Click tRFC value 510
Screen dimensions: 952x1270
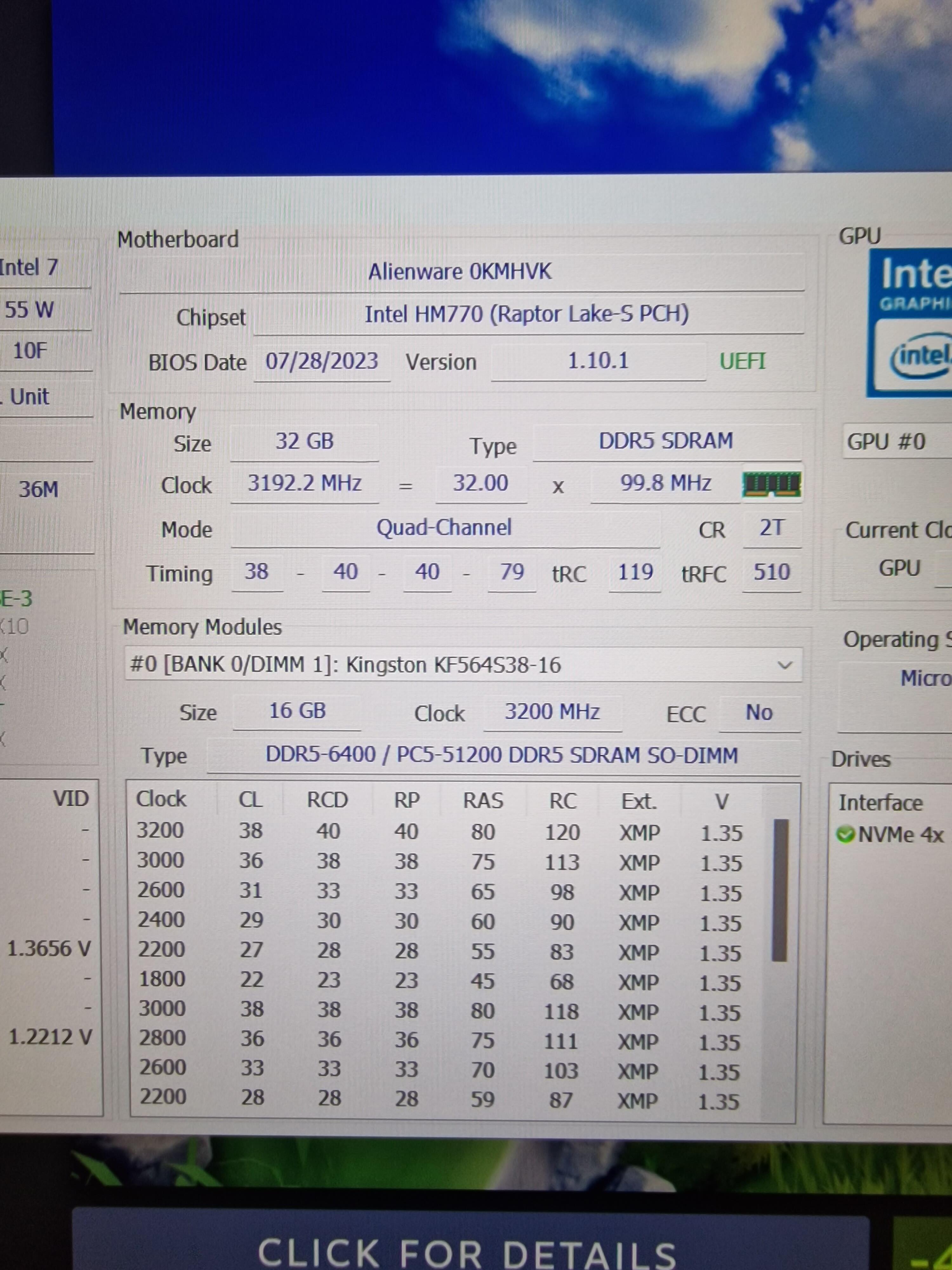pos(771,572)
